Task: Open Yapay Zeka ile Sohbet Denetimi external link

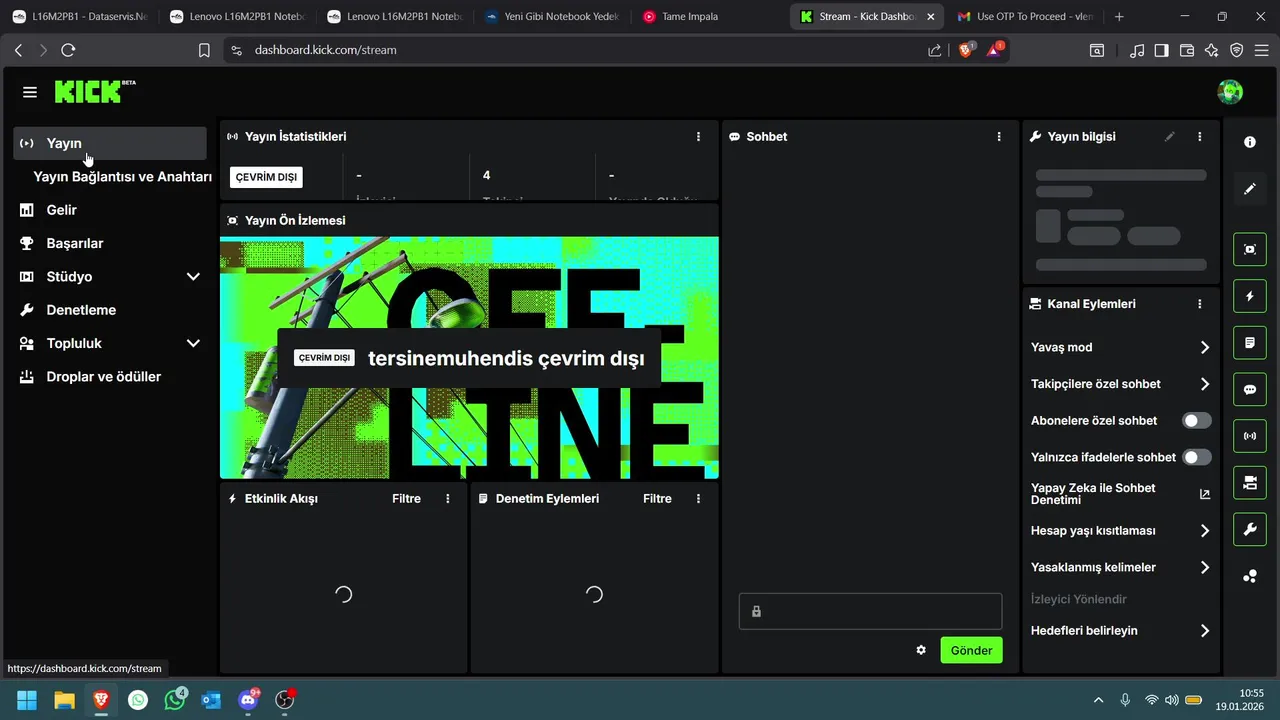Action: point(1204,494)
